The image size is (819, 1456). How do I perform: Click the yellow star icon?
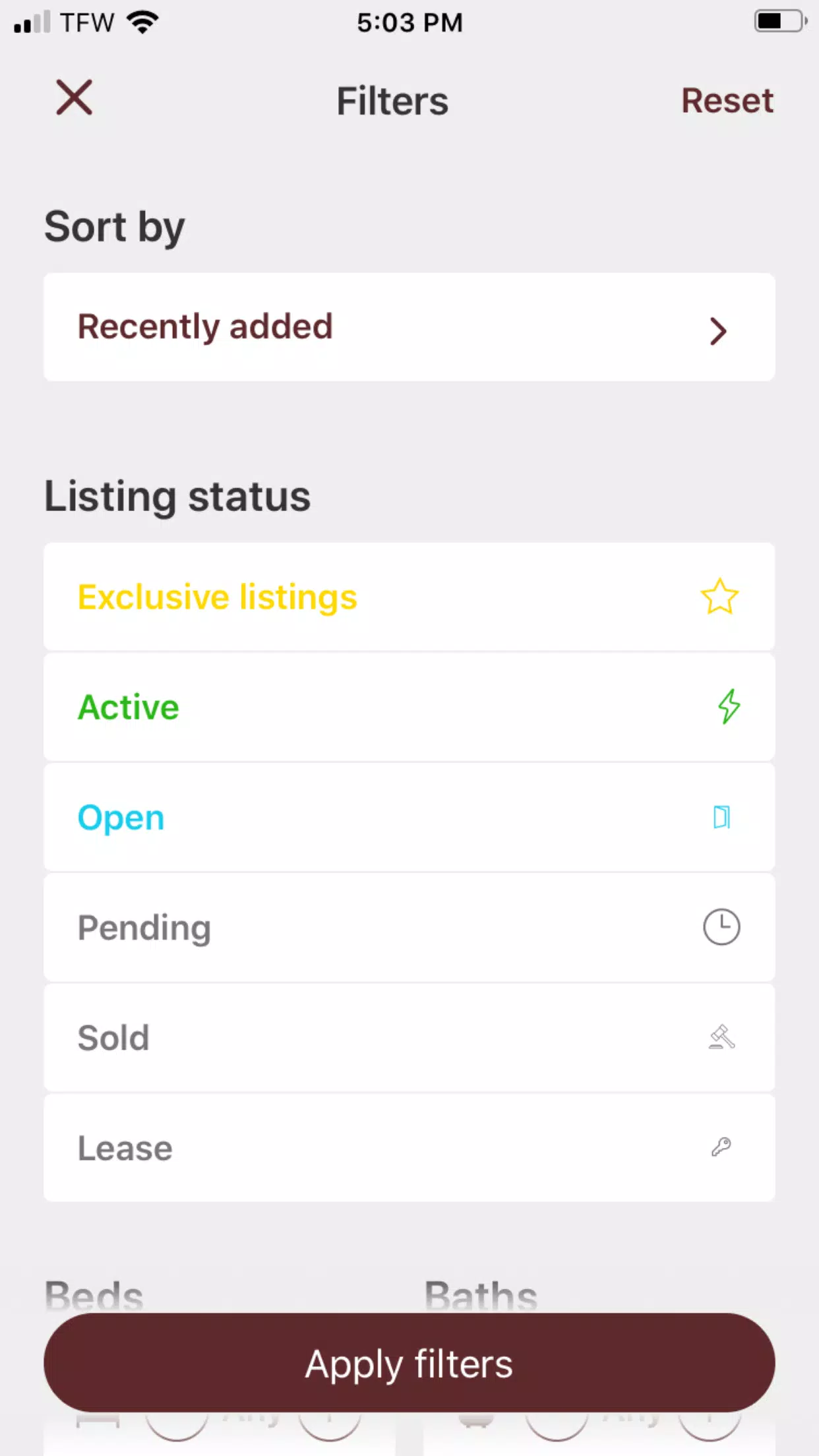click(x=719, y=597)
